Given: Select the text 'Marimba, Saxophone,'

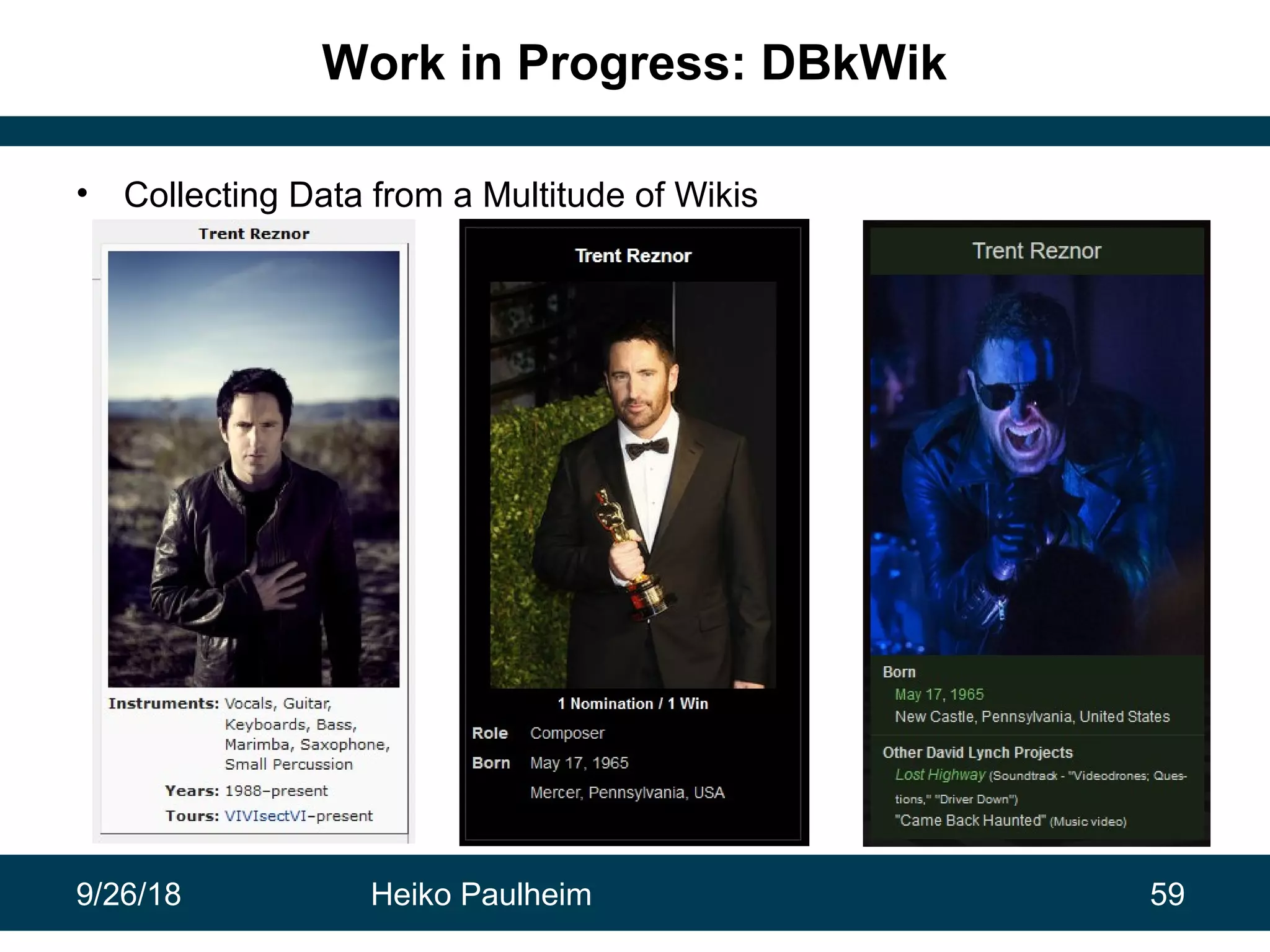Looking at the screenshot, I should 307,744.
